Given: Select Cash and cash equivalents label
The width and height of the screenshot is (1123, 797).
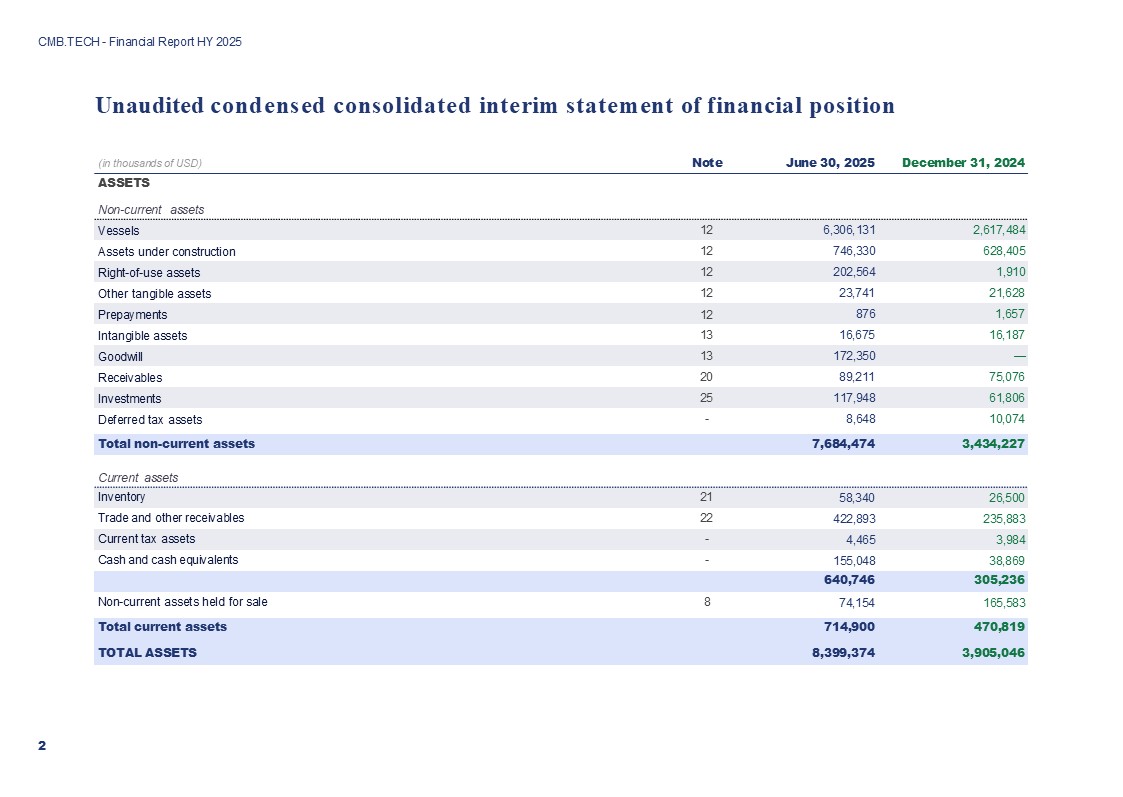Looking at the screenshot, I should (x=167, y=560).
